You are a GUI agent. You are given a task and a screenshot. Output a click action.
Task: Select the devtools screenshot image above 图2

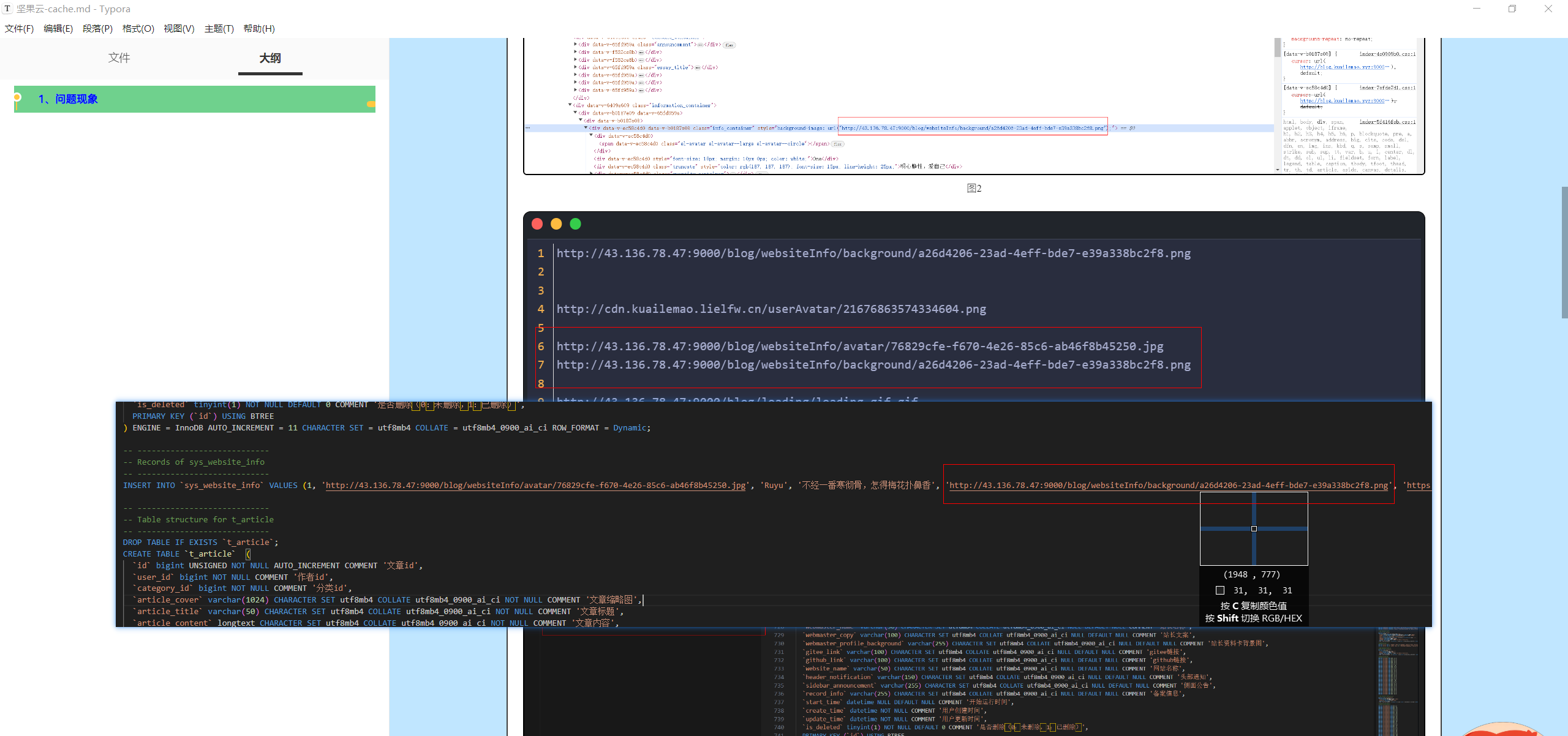click(x=974, y=106)
